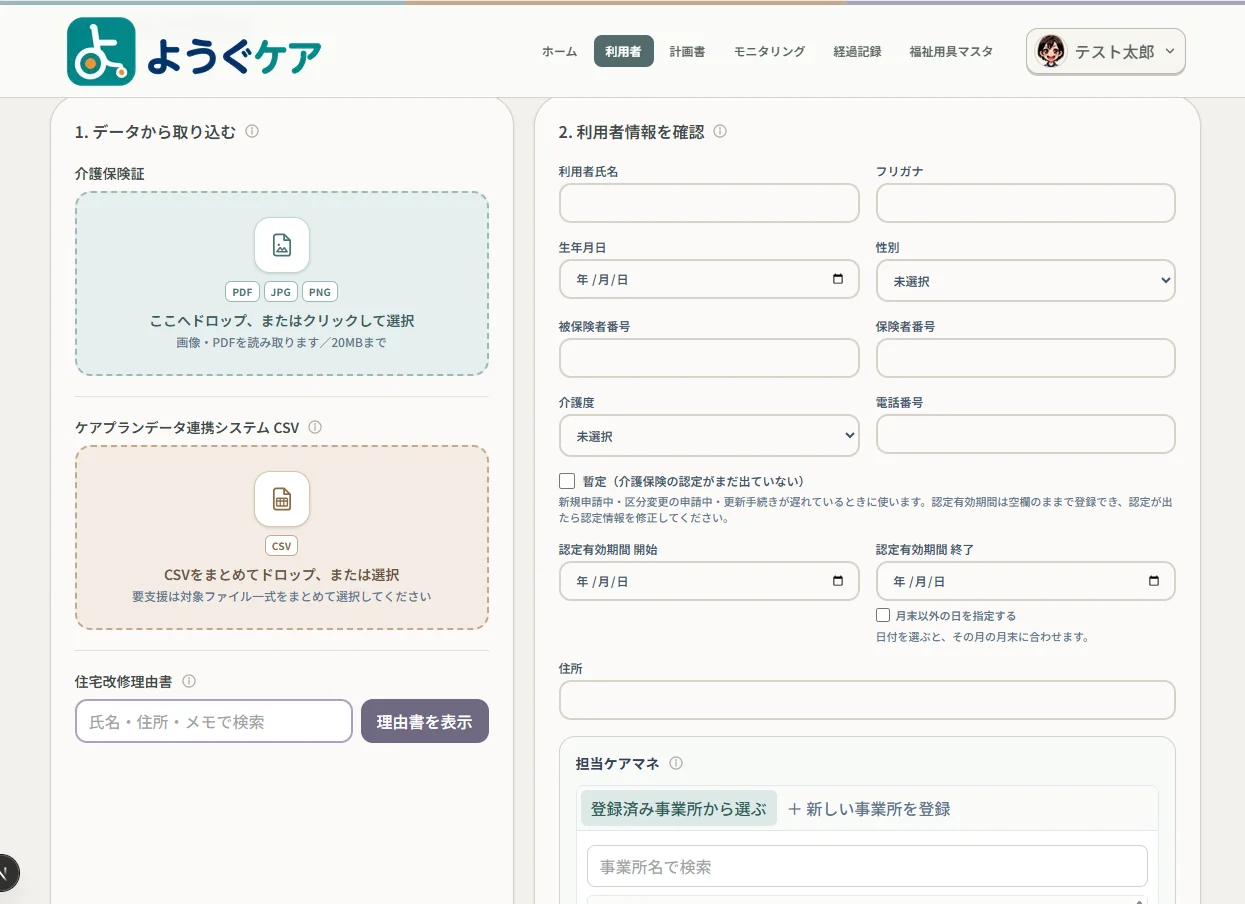Click 日付を選ぶと、その月の月末に合わせます text

tap(982, 637)
